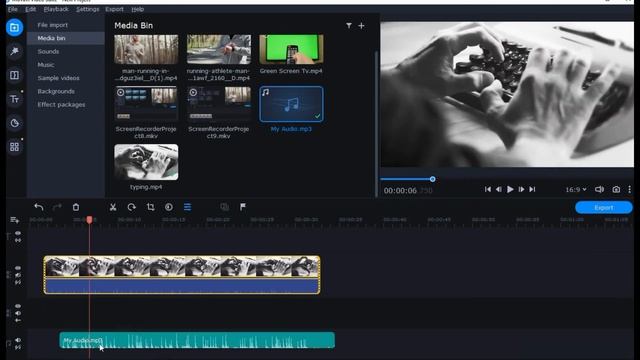The height and width of the screenshot is (360, 640).
Task: Select the typing.mp4 thumbnail
Action: point(146,162)
